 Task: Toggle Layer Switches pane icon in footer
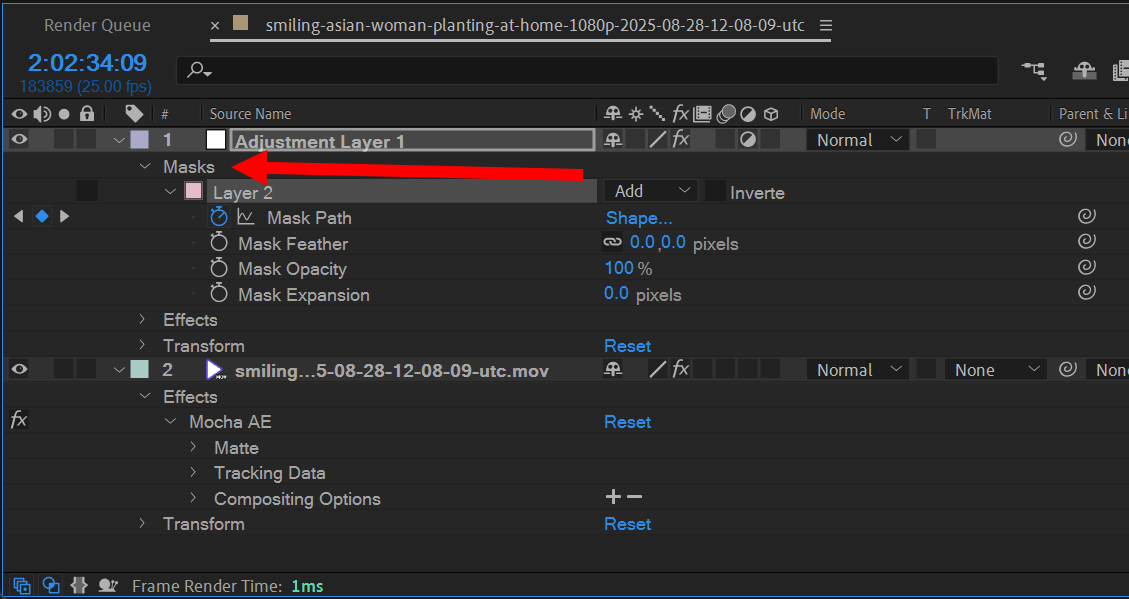coord(22,586)
